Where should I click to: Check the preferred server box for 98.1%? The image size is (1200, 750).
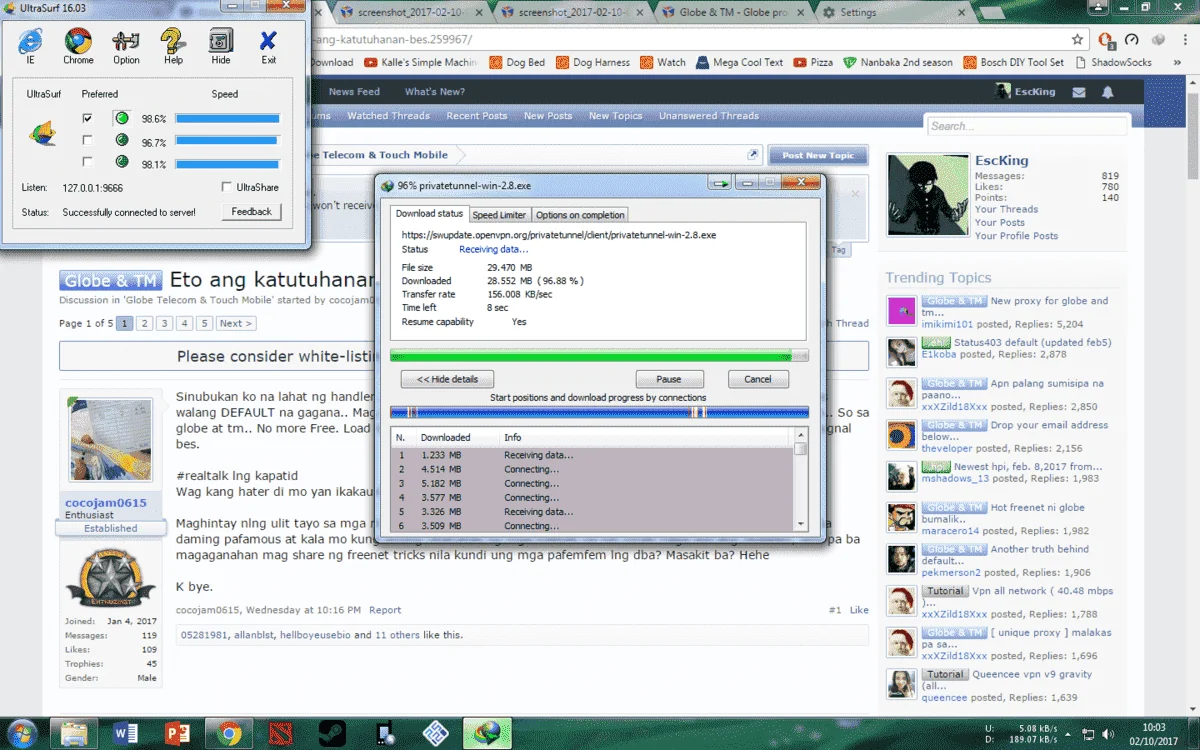tap(88, 162)
